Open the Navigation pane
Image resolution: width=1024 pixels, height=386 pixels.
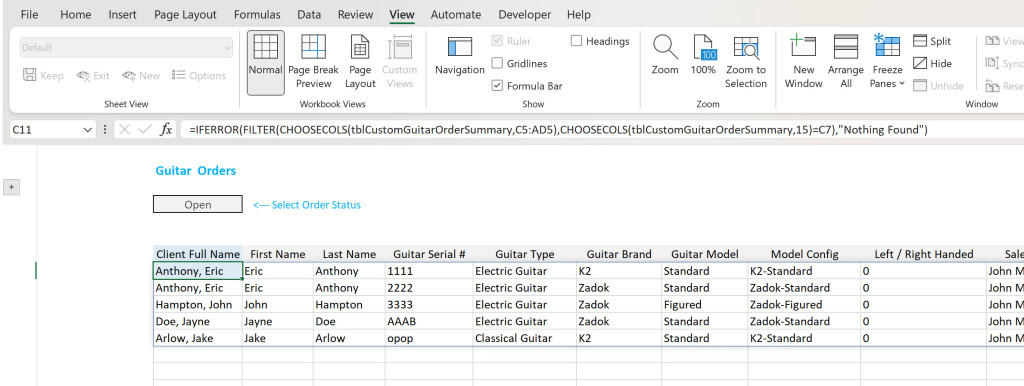pyautogui.click(x=460, y=56)
